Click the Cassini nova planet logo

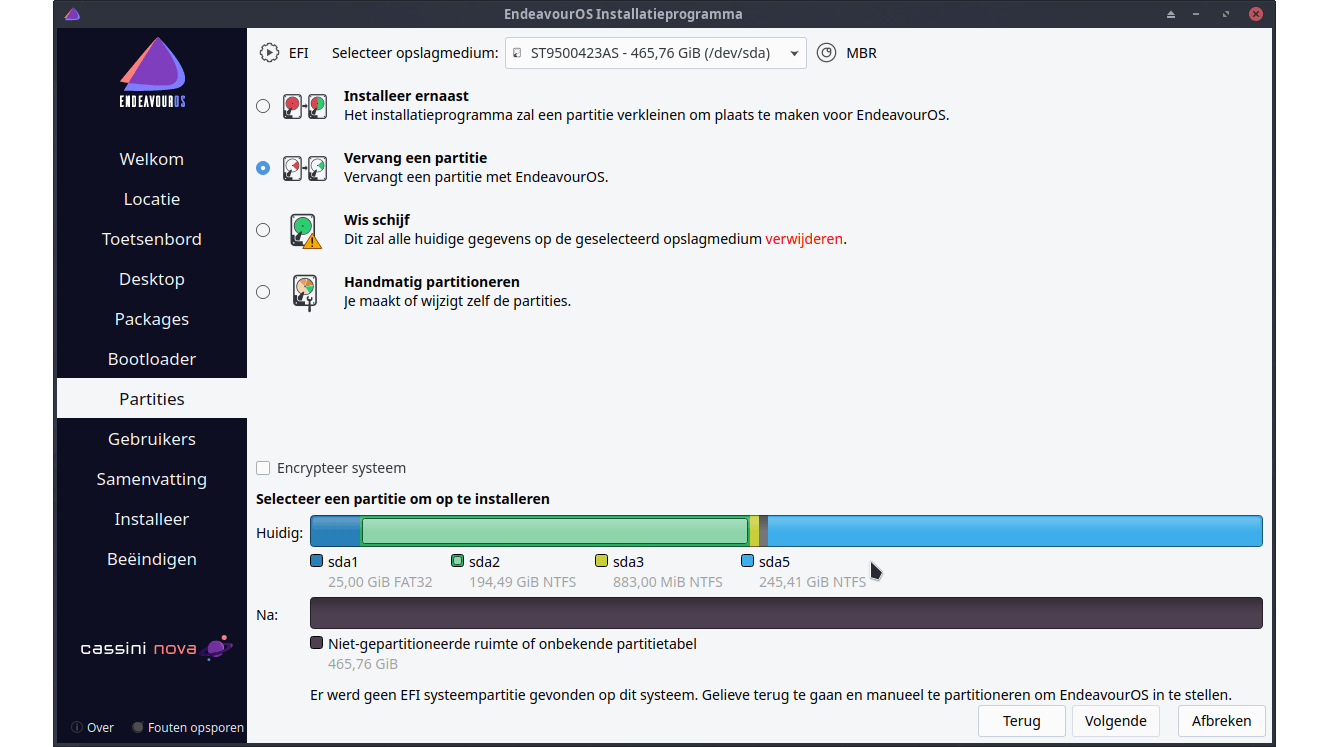point(215,648)
